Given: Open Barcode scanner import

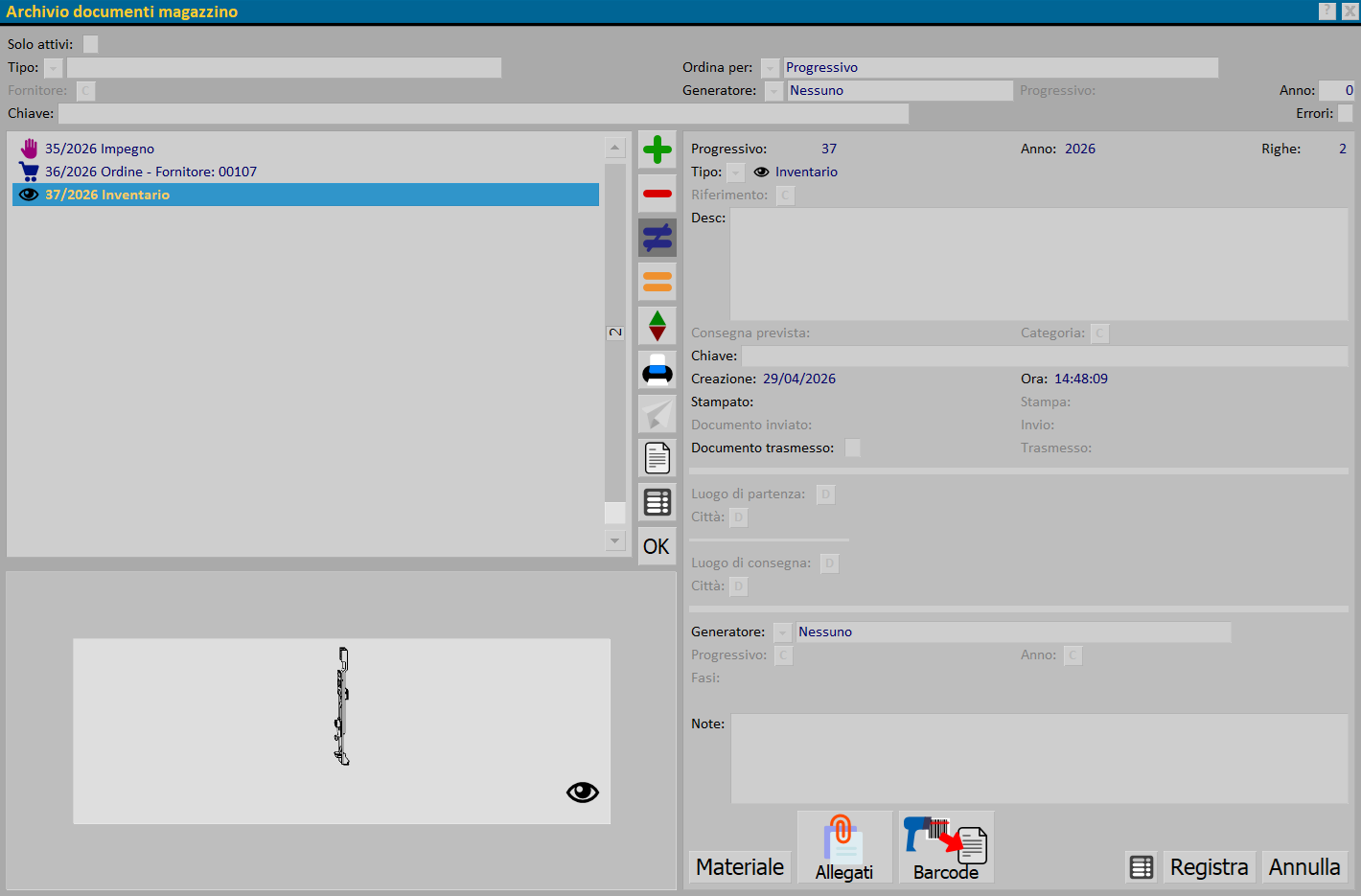Looking at the screenshot, I should point(946,847).
